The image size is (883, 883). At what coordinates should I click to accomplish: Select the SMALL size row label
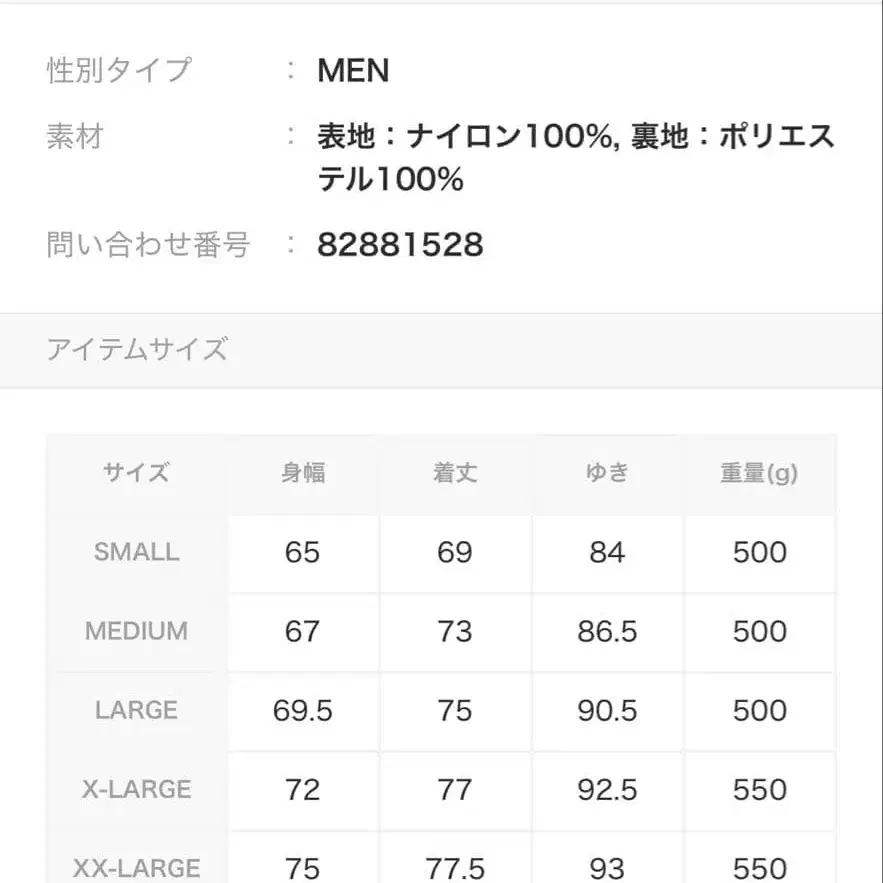point(136,552)
